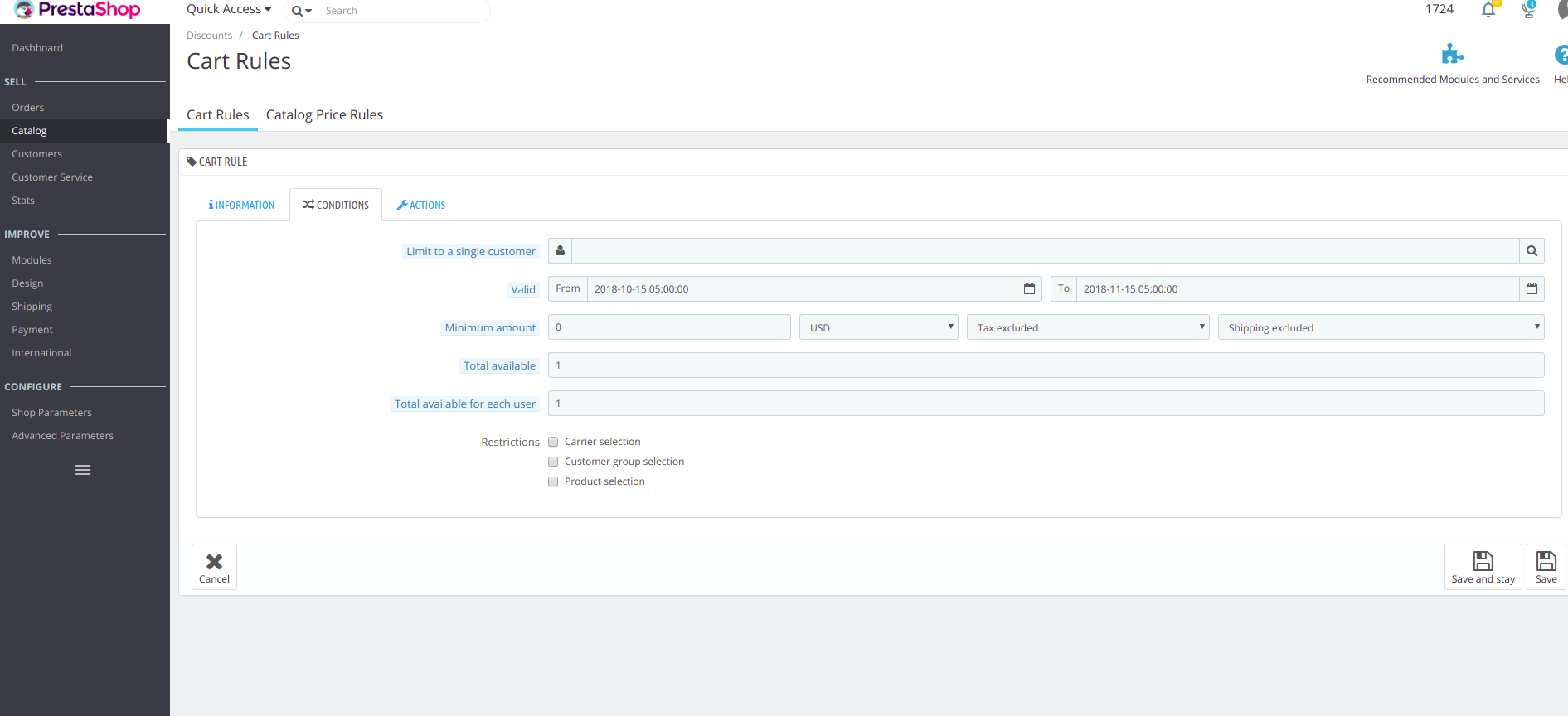
Task: Go to Dashboard in the sidebar
Action: pos(37,48)
